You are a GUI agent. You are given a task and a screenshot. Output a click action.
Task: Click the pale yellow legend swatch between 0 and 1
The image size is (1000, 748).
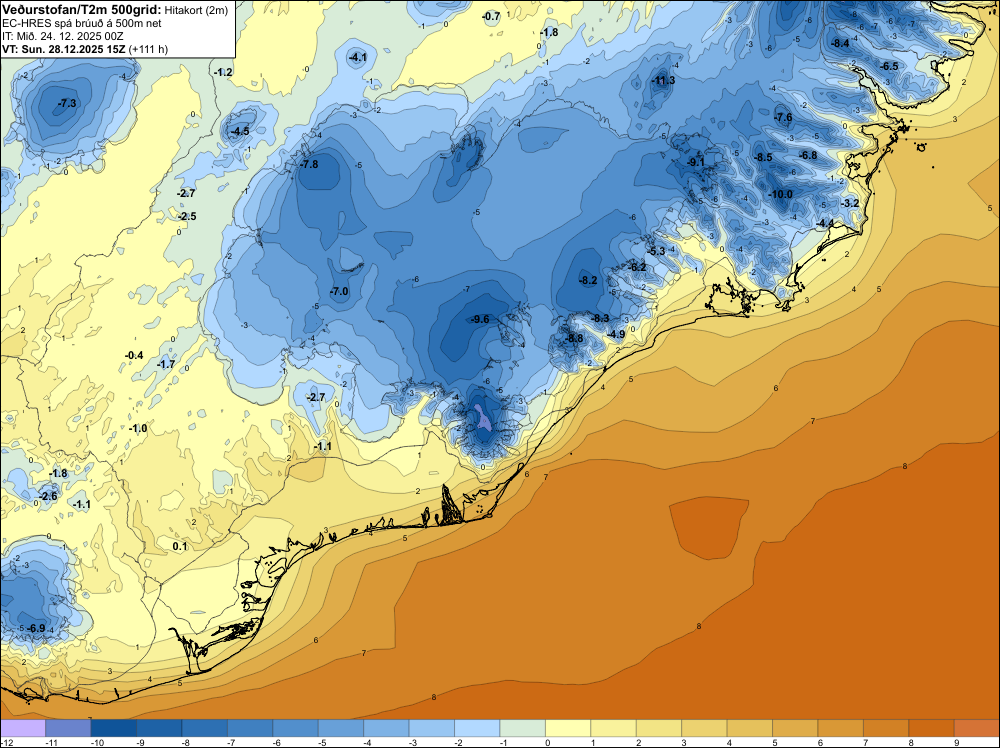pyautogui.click(x=568, y=728)
